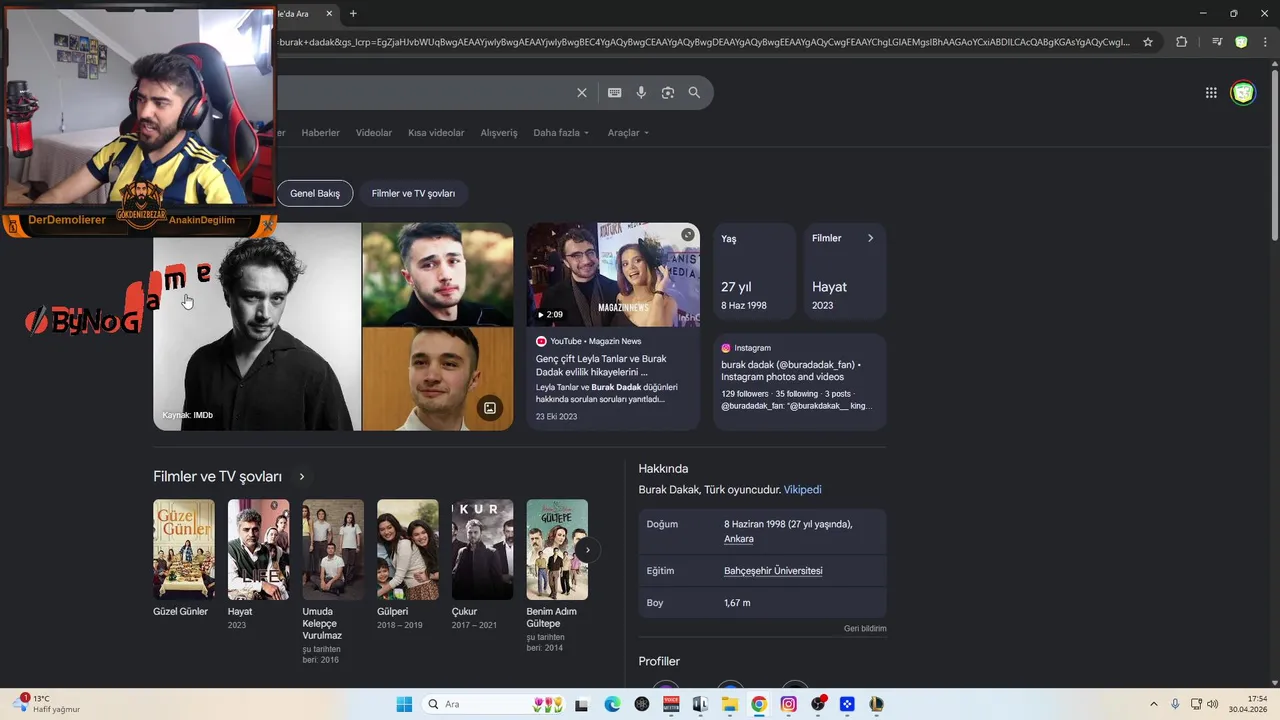View more images icon on photo collage
Viewport: 1280px width, 720px height.
[490, 408]
